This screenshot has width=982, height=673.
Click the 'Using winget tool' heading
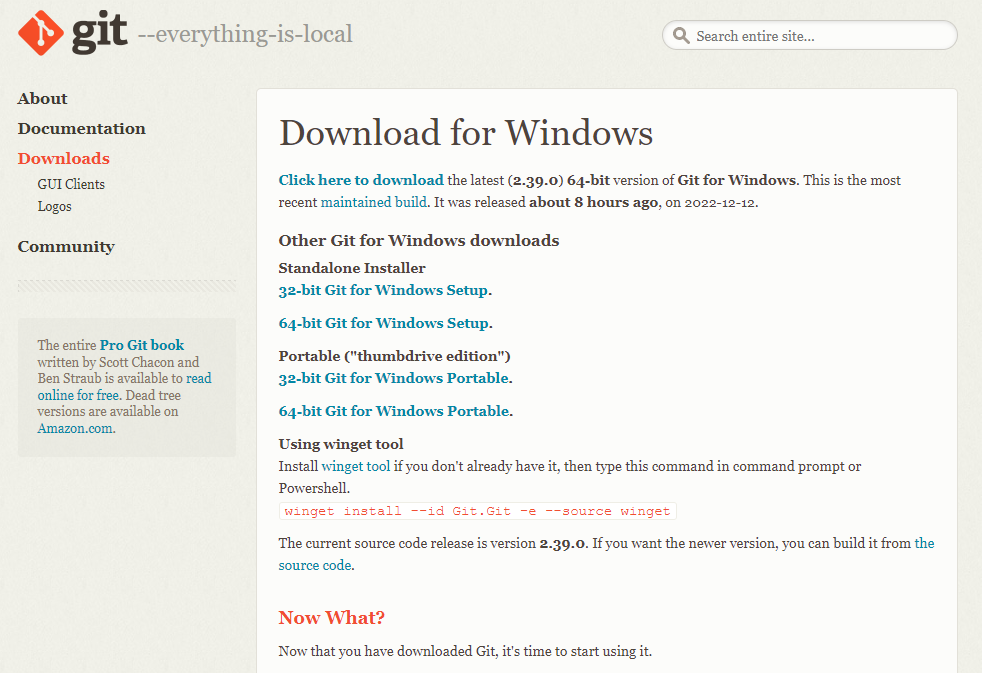[x=341, y=444]
